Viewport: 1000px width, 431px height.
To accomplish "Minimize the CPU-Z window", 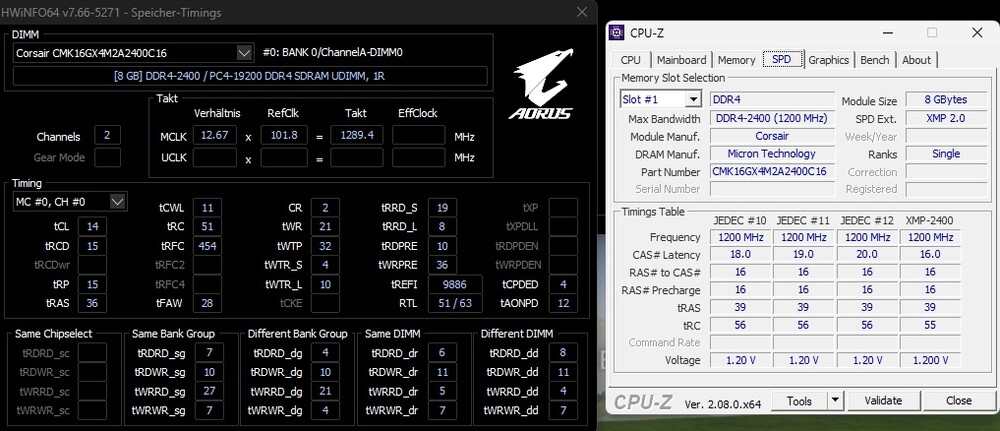I will click(x=886, y=33).
